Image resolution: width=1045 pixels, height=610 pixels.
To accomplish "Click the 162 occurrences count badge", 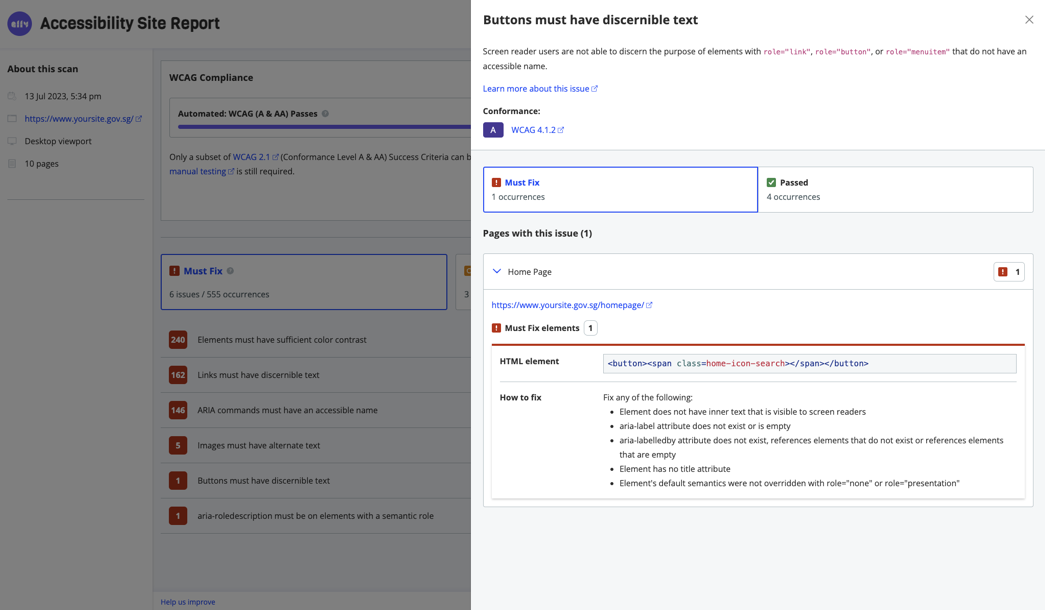I will [178, 375].
